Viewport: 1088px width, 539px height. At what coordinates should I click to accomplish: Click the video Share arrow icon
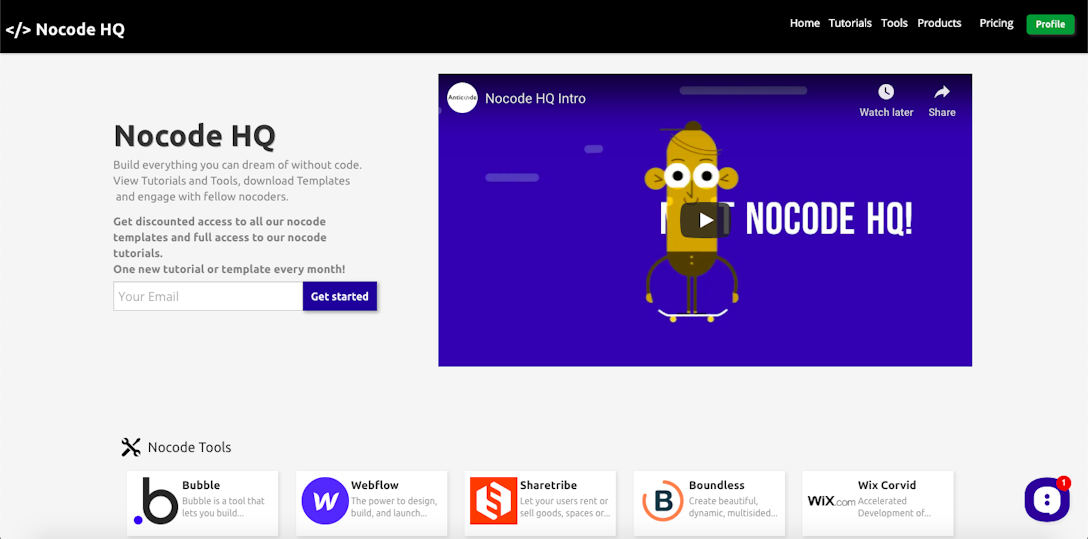tap(941, 93)
